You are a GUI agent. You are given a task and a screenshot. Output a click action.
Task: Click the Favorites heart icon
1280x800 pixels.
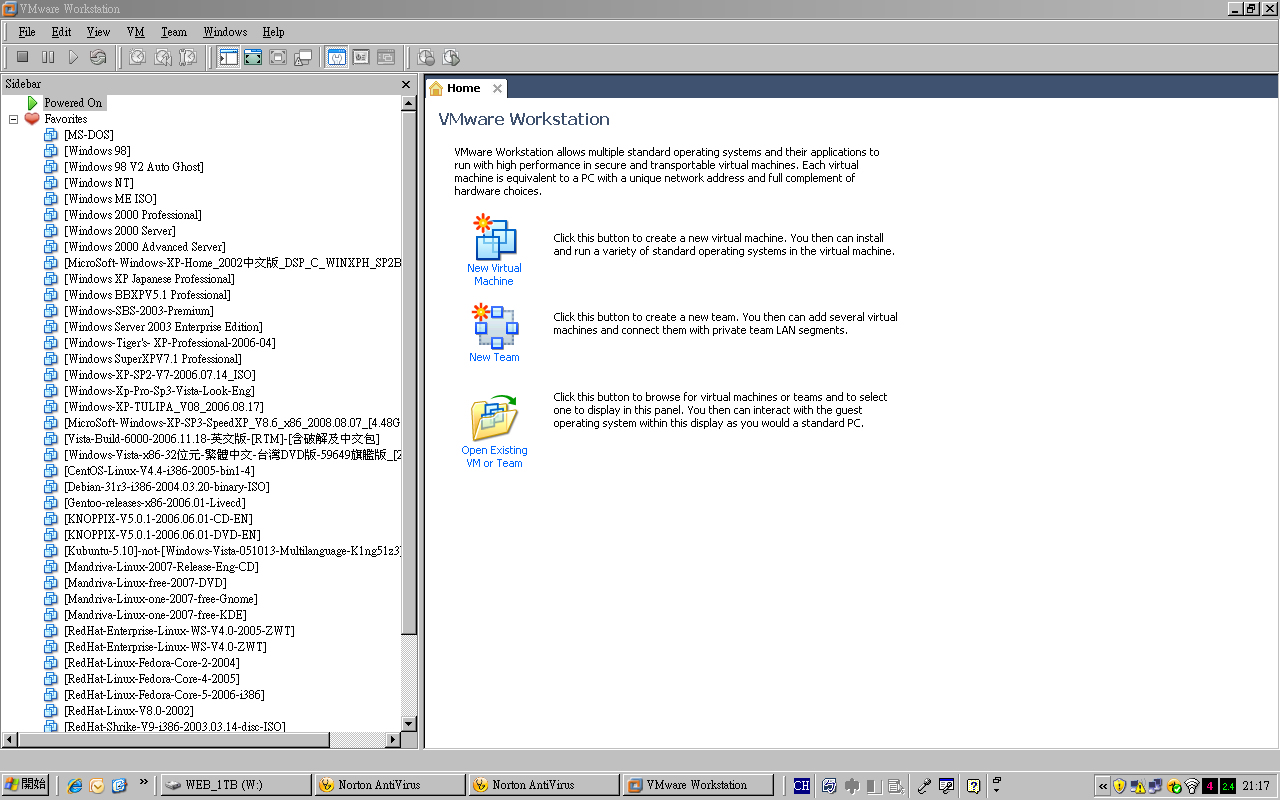(x=32, y=118)
